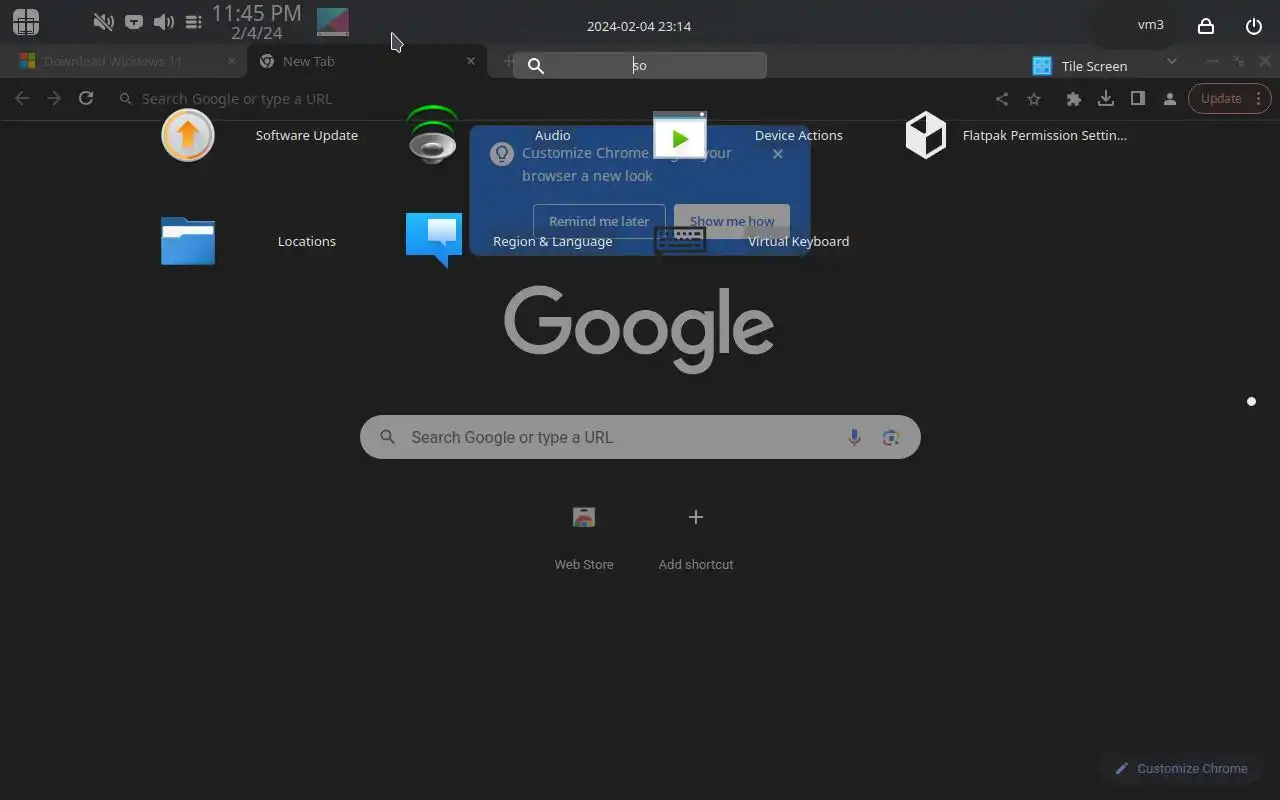Toggle the Chrome side panel icon
This screenshot has width=1280, height=800.
click(x=1138, y=98)
